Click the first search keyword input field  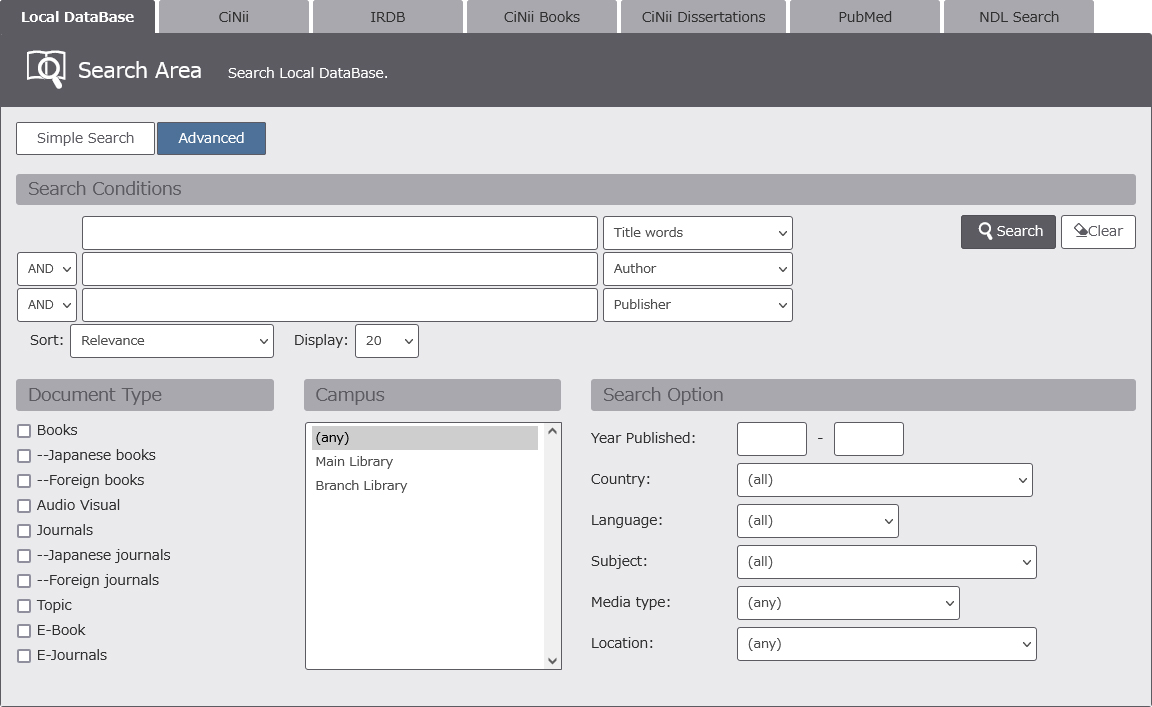(x=339, y=233)
